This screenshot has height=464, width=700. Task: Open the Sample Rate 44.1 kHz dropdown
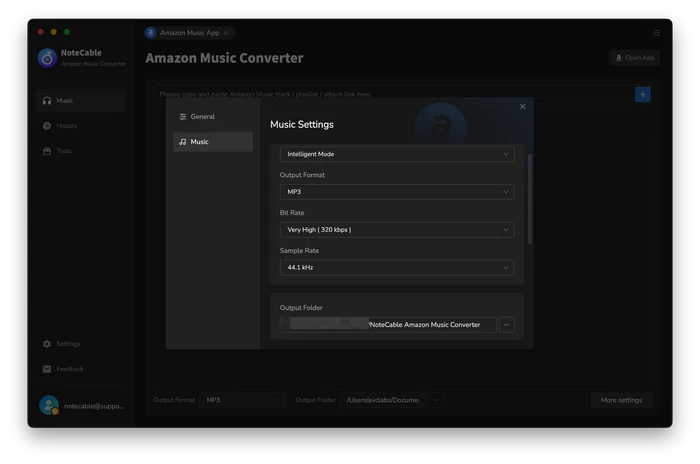pos(397,268)
